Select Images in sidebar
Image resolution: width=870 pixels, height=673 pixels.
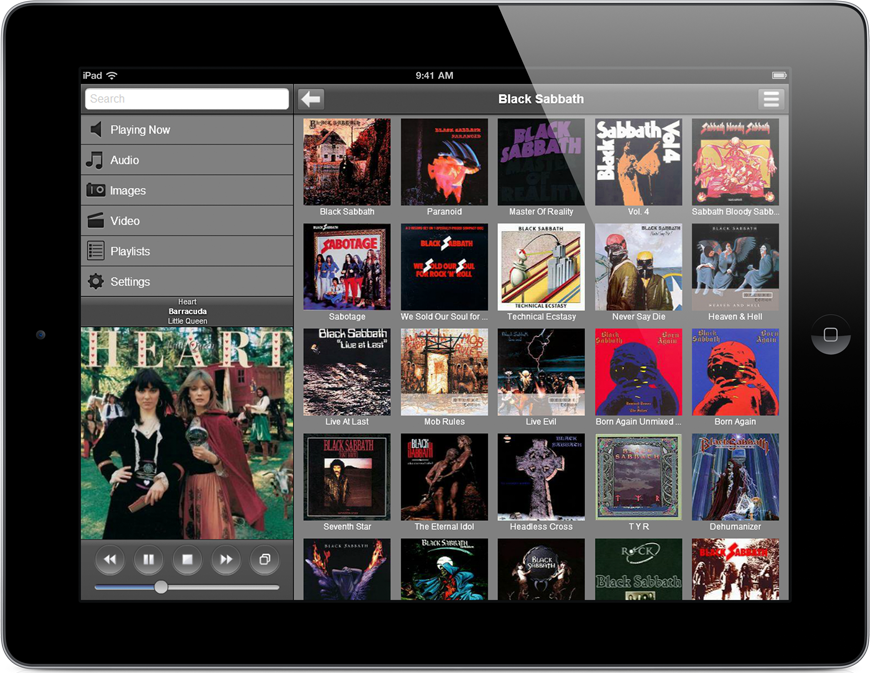187,190
